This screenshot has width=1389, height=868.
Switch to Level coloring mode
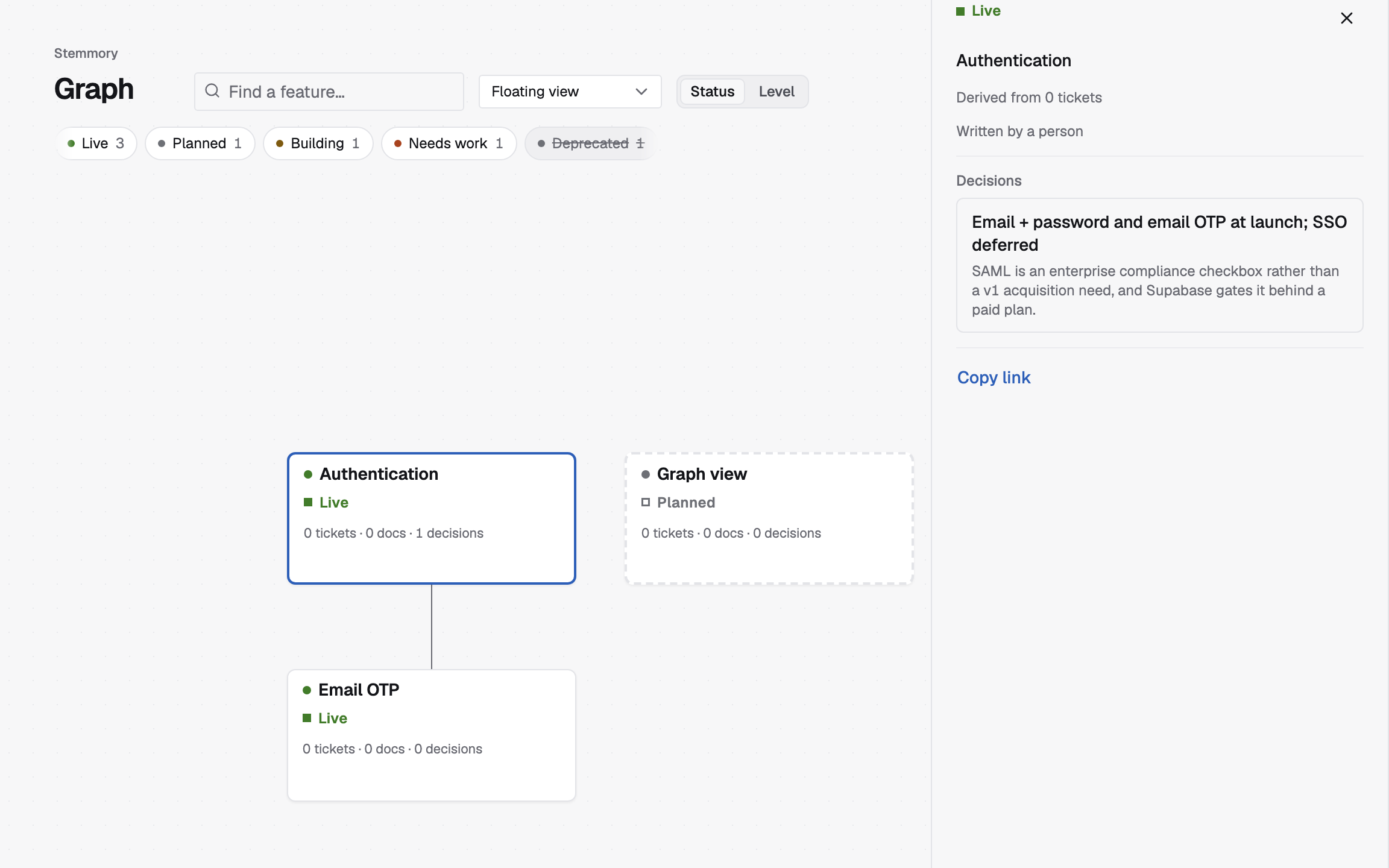[776, 92]
